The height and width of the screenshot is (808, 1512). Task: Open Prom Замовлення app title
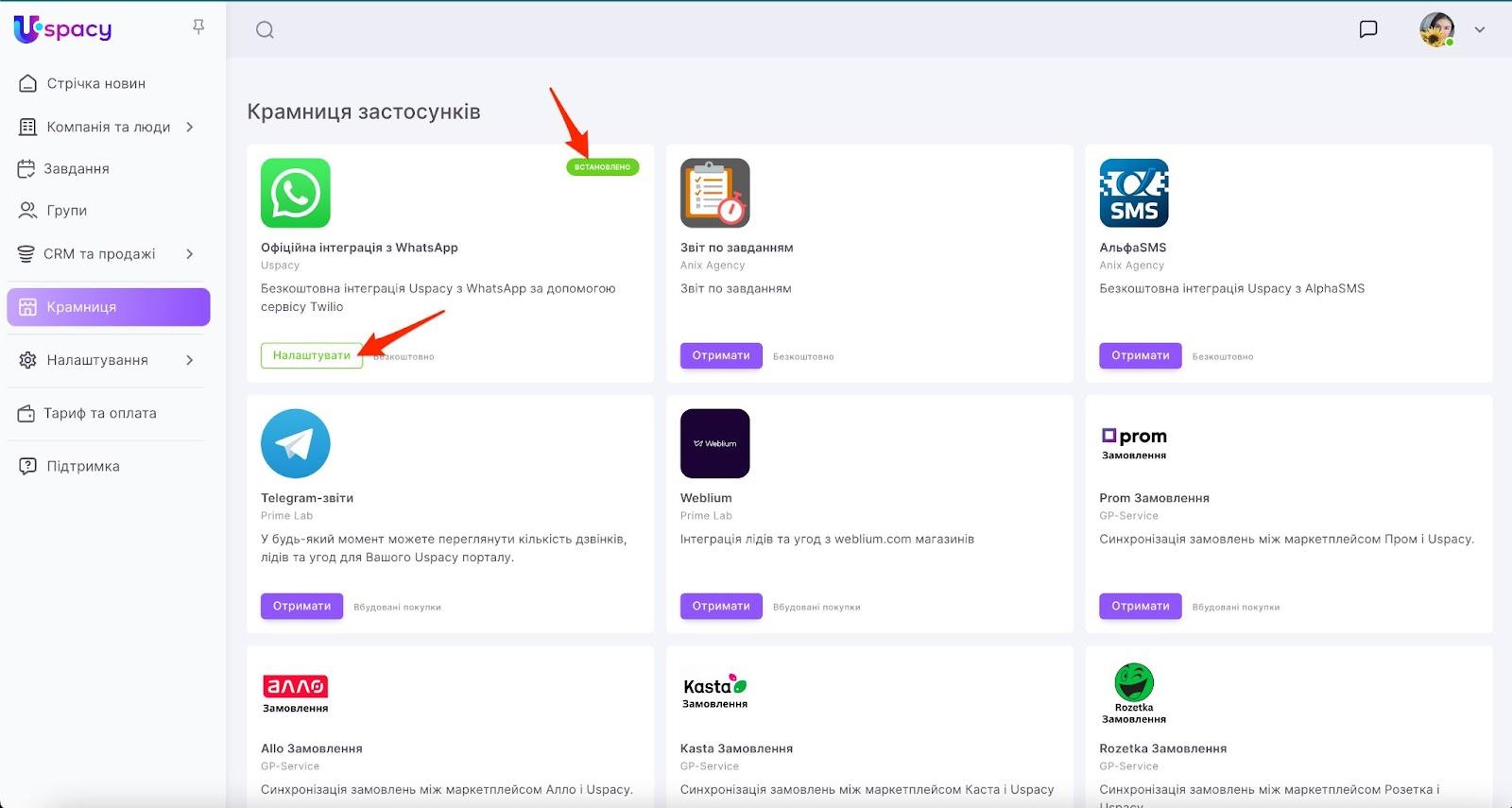pos(1155,498)
